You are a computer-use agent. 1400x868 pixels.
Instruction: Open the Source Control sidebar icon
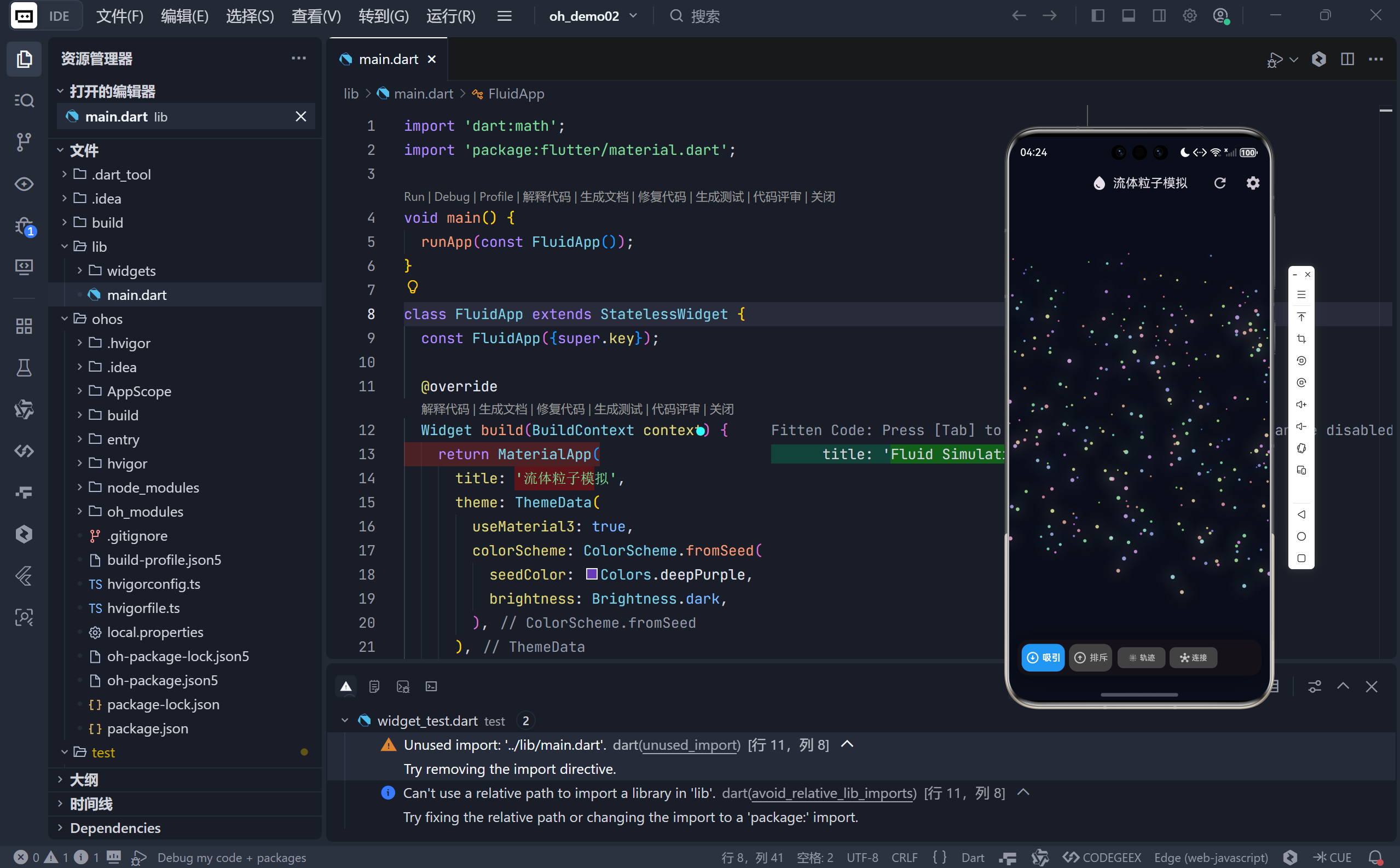pos(24,142)
